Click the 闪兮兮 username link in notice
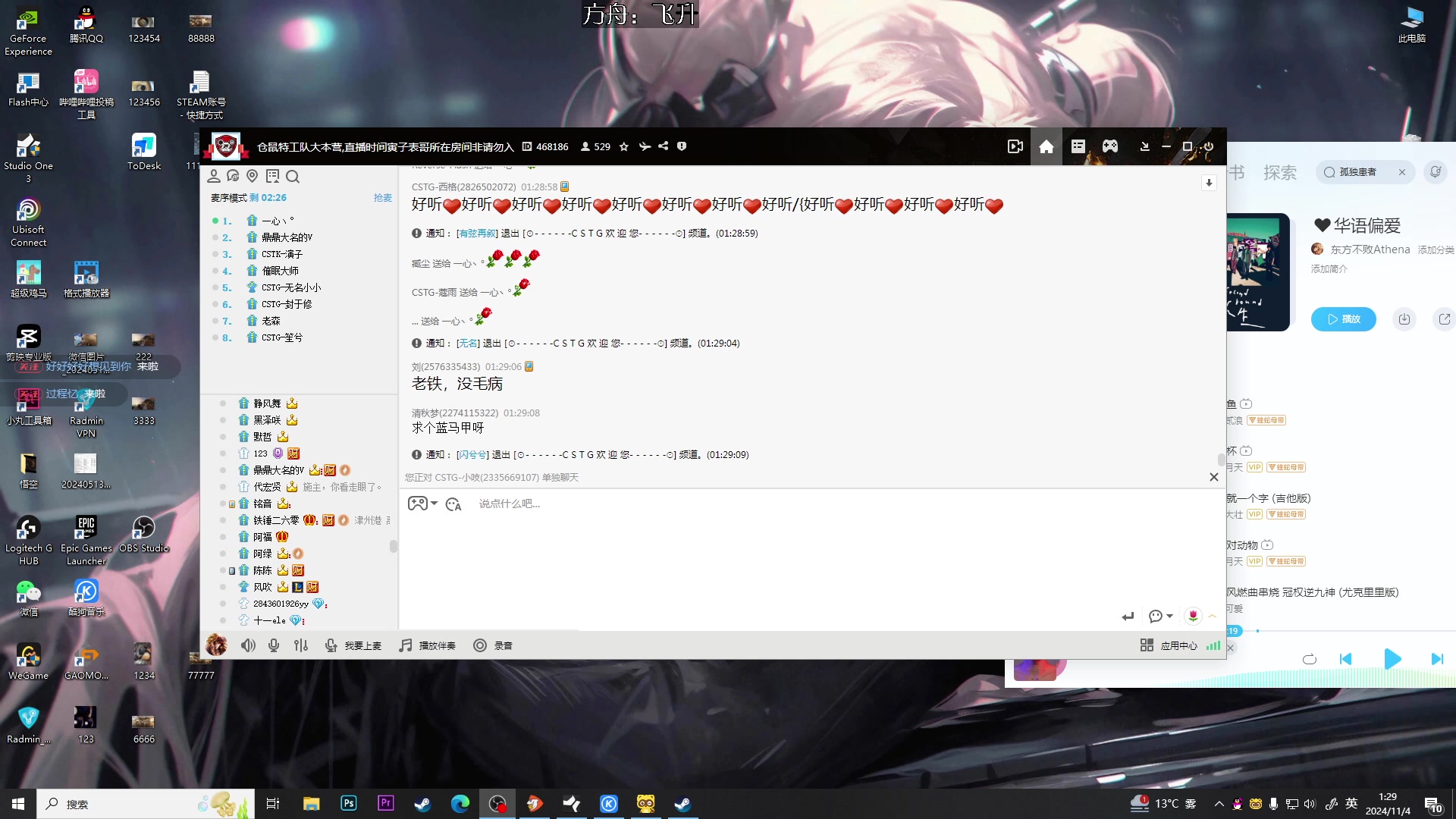Viewport: 1456px width, 819px height. 472,455
